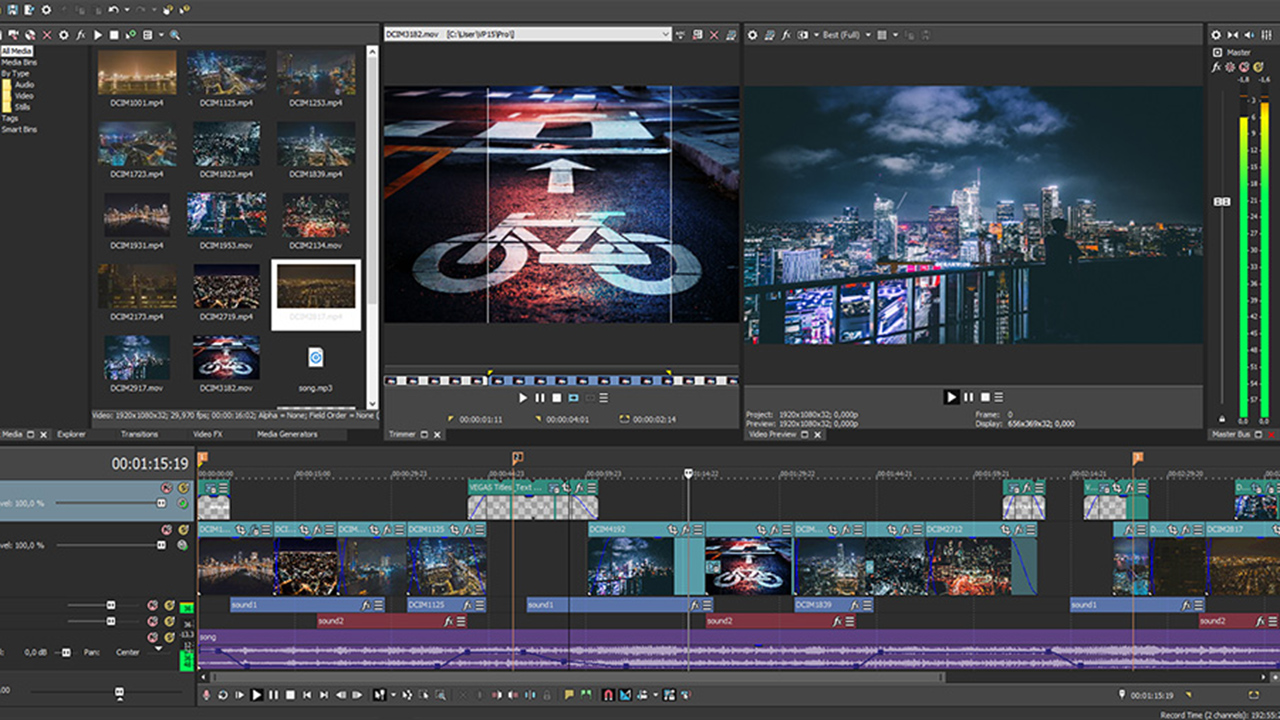Remove selected media with the red X icon
Viewport: 1280px width, 720px height.
[47, 33]
